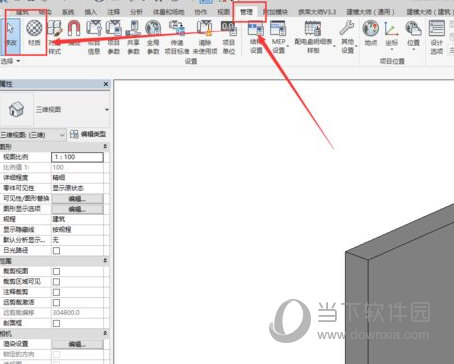Click 编辑 button for 渲染设置
Viewport: 454px width, 364px height.
(77, 344)
